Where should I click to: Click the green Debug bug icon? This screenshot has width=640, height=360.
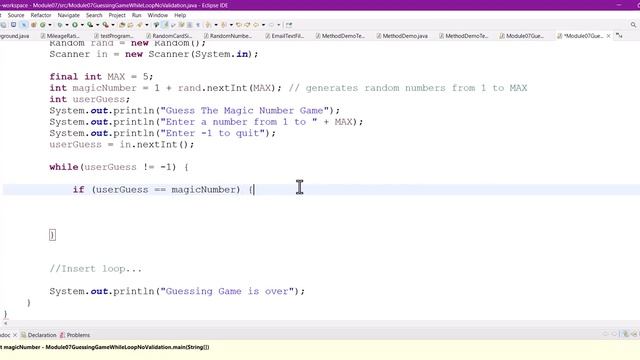pyautogui.click(x=60, y=25)
